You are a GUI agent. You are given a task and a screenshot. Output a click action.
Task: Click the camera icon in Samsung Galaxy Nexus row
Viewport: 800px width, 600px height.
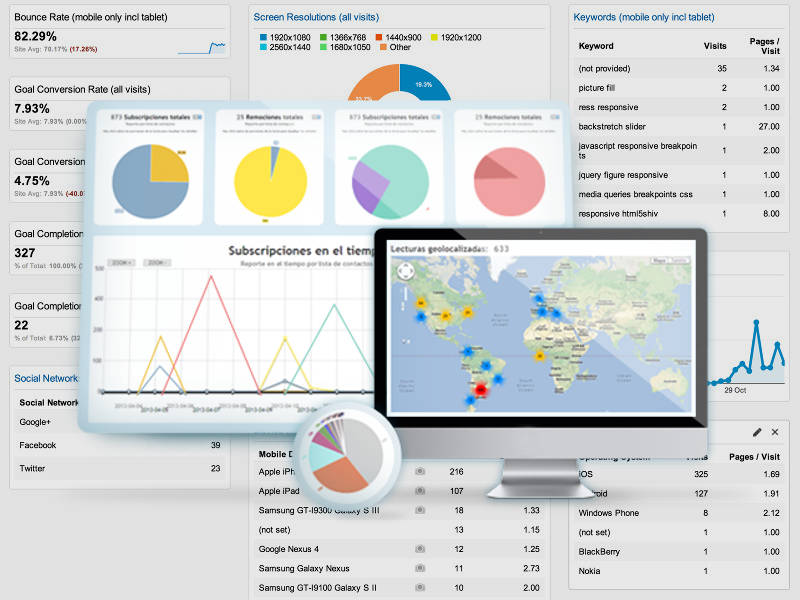pos(420,568)
